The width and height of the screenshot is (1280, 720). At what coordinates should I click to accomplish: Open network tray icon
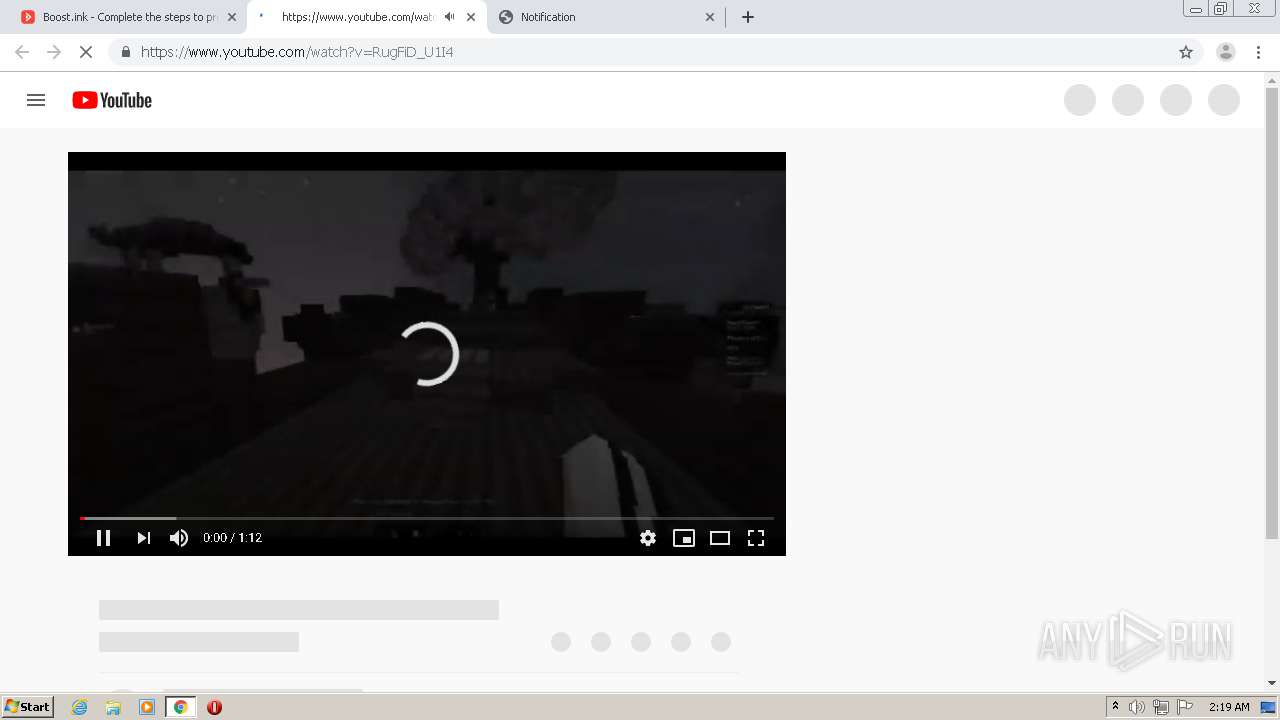pyautogui.click(x=1161, y=707)
